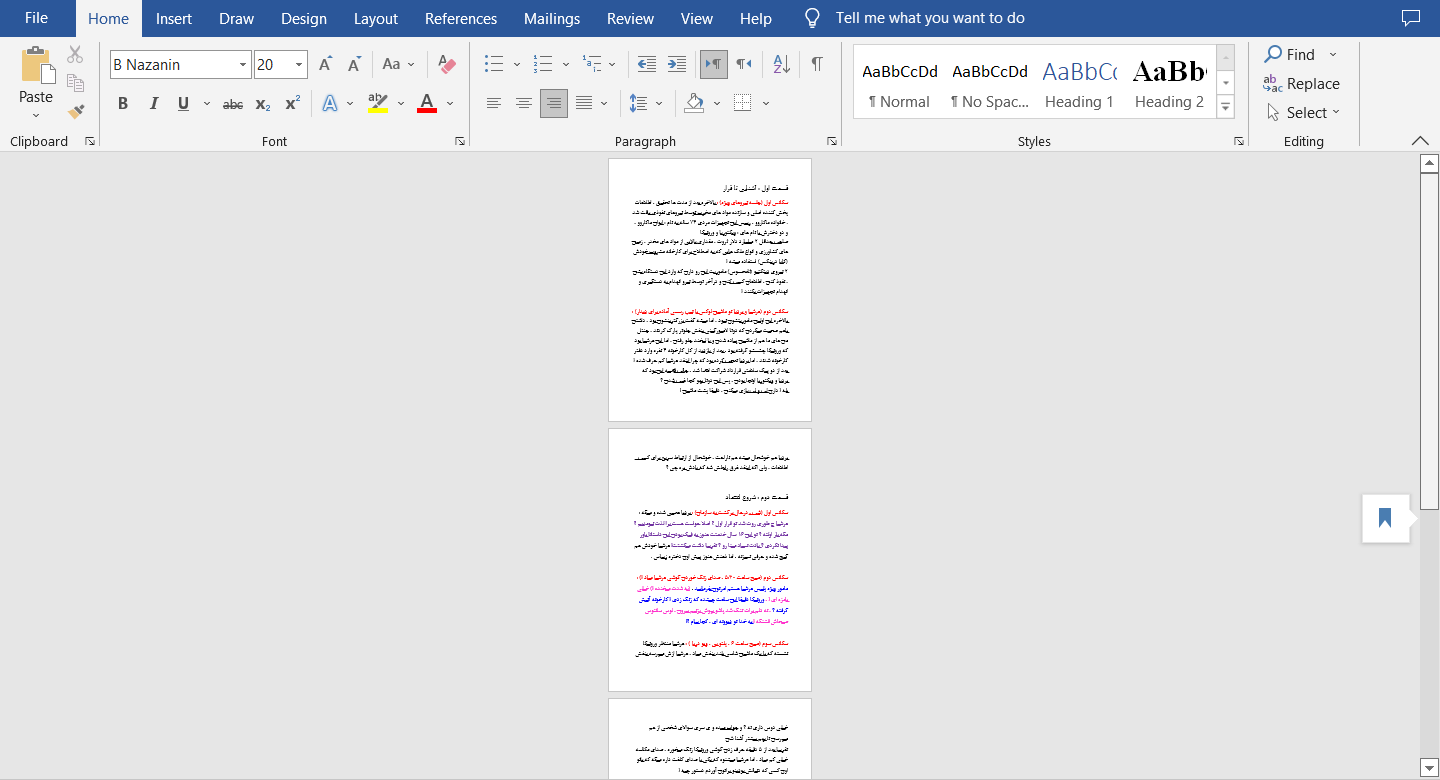The height and width of the screenshot is (780, 1440).
Task: Click the Paste clipboard icon
Action: (36, 66)
